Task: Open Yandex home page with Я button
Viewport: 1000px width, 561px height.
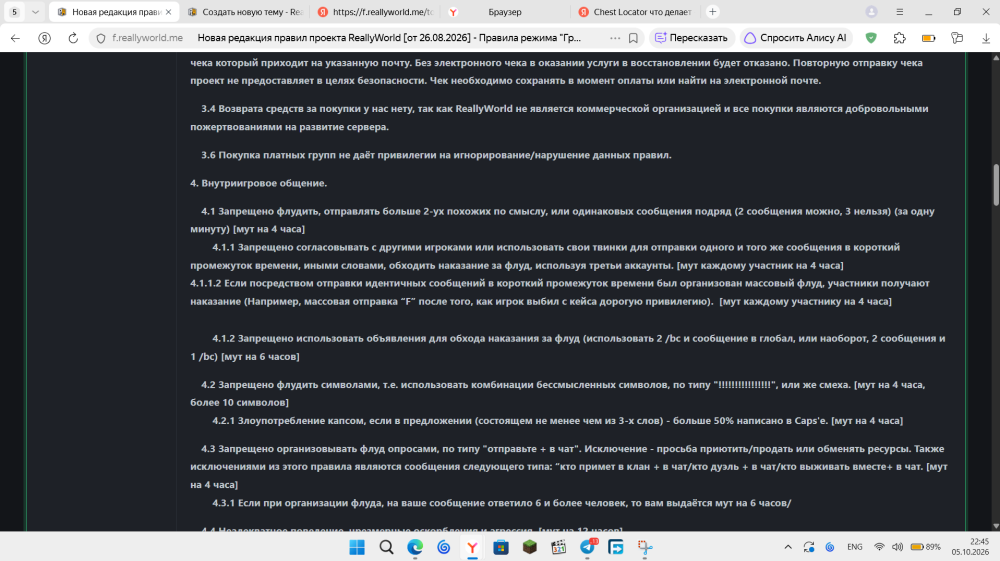Action: (x=44, y=38)
